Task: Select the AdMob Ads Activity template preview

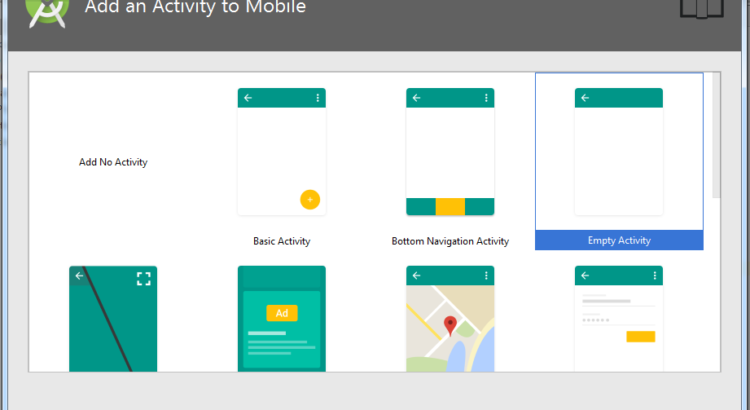Action: point(281,318)
